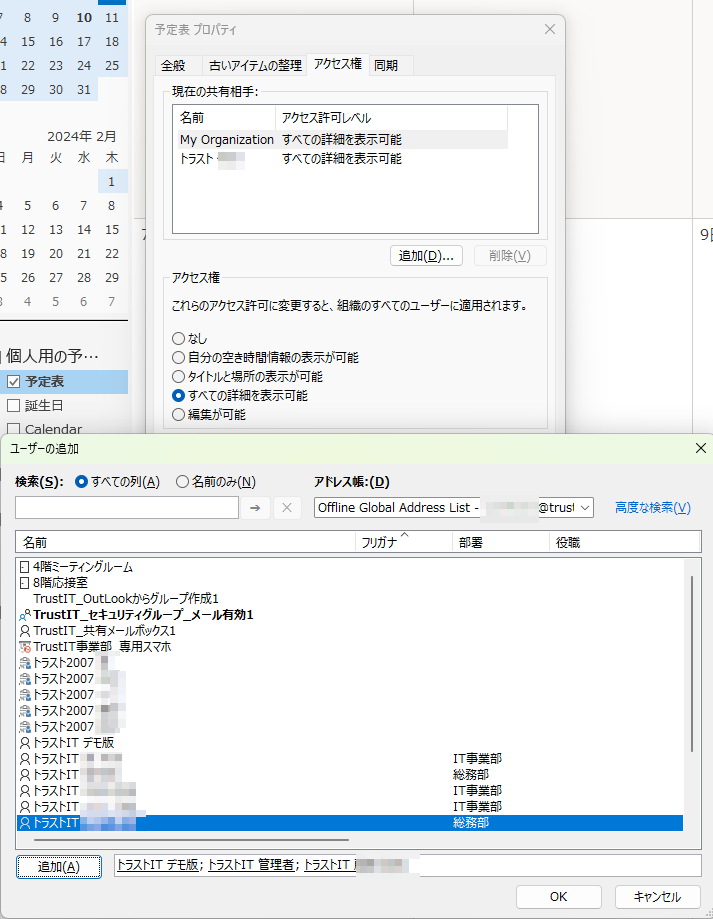Choose 名前のみ search option

(x=183, y=482)
